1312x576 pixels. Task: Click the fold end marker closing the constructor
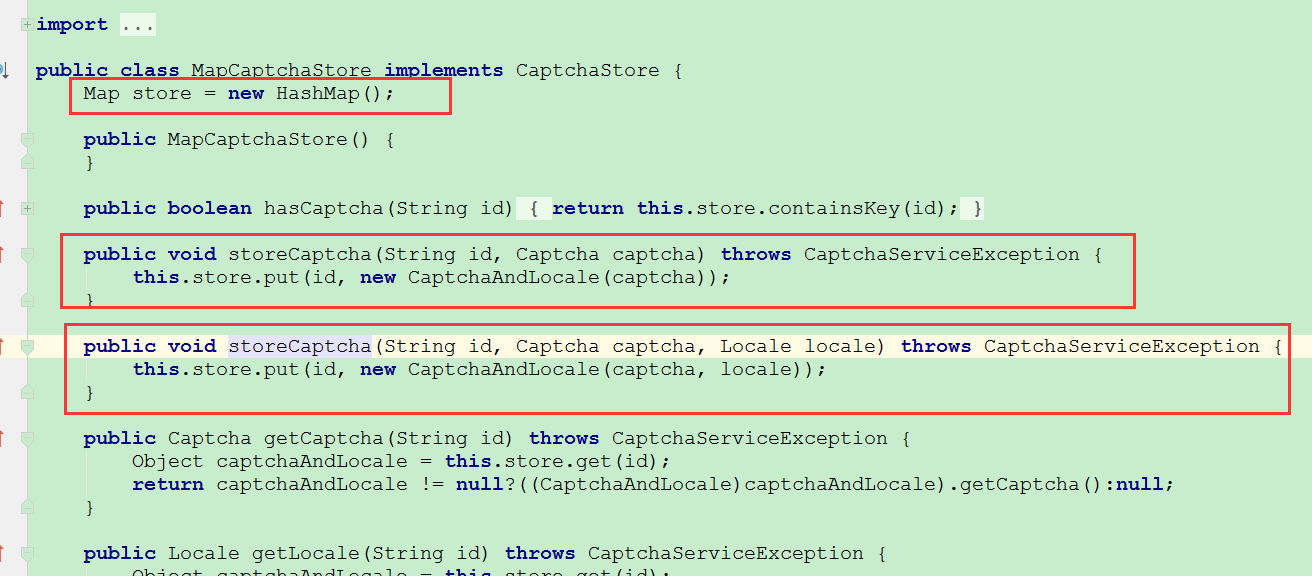[27, 162]
